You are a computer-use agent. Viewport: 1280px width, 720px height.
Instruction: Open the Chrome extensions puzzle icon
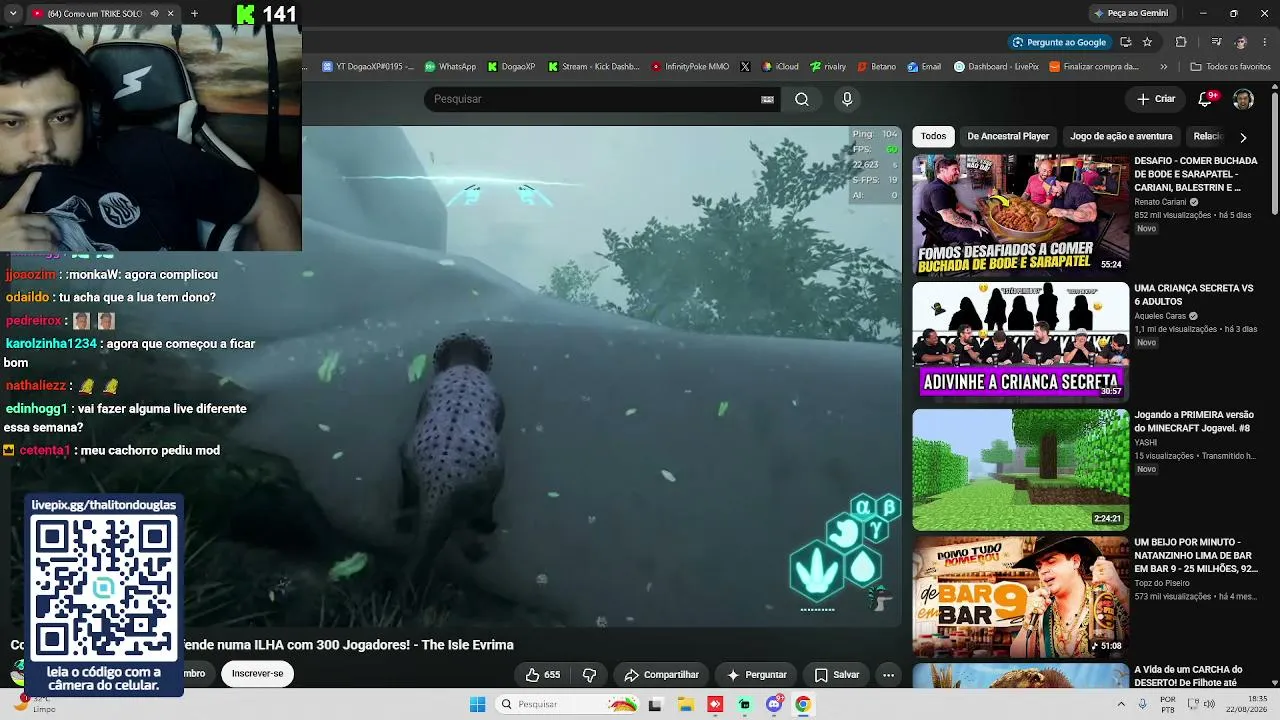(x=1181, y=42)
